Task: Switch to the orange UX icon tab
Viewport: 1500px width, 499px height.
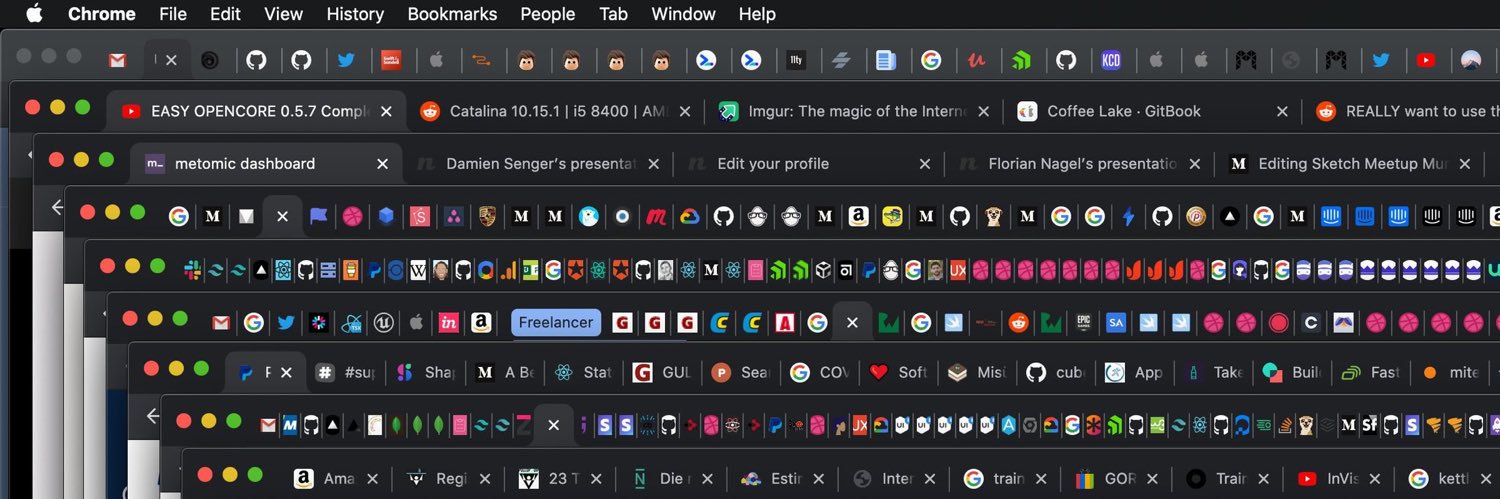Action: coord(958,269)
